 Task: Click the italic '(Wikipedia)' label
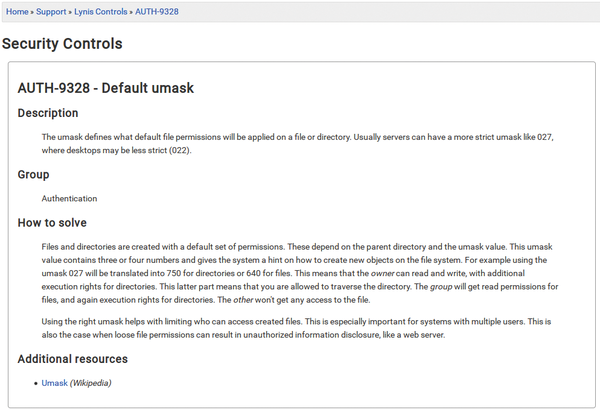click(91, 383)
